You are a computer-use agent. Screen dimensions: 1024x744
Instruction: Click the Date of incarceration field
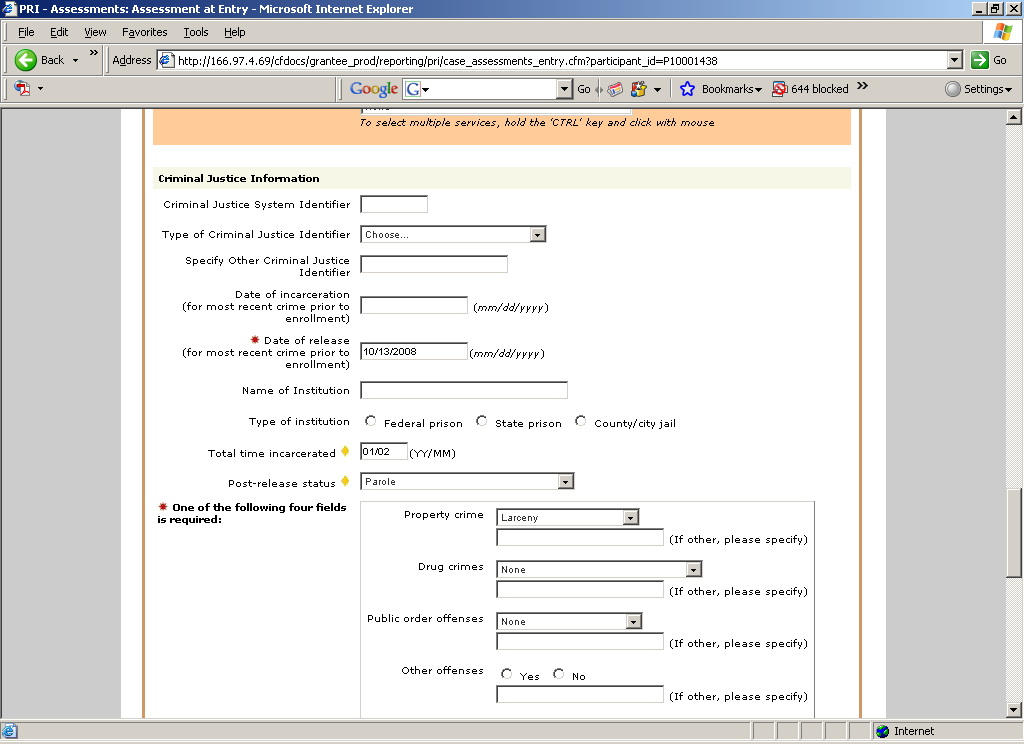coord(414,305)
